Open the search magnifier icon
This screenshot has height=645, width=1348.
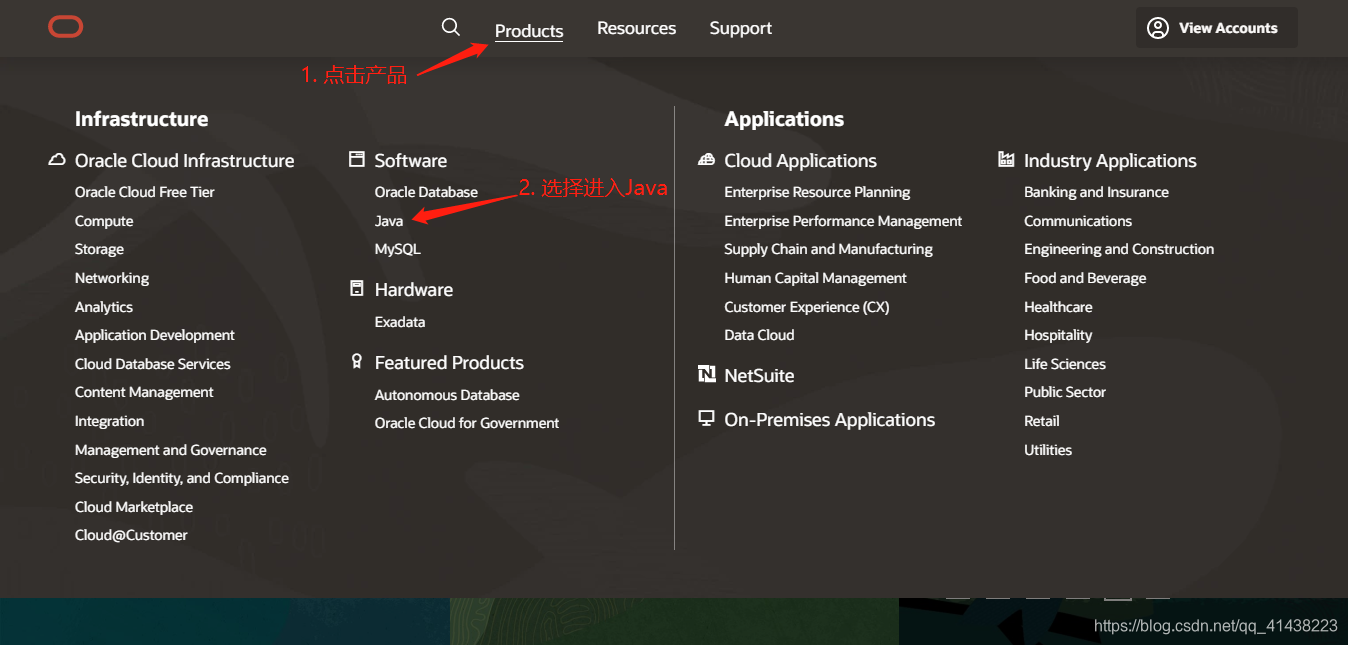coord(451,27)
